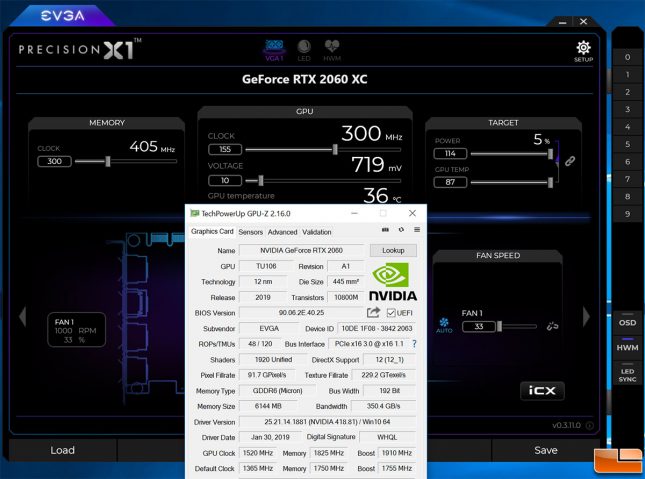Select profile slot 3
The width and height of the screenshot is (645, 479).
[x=627, y=109]
